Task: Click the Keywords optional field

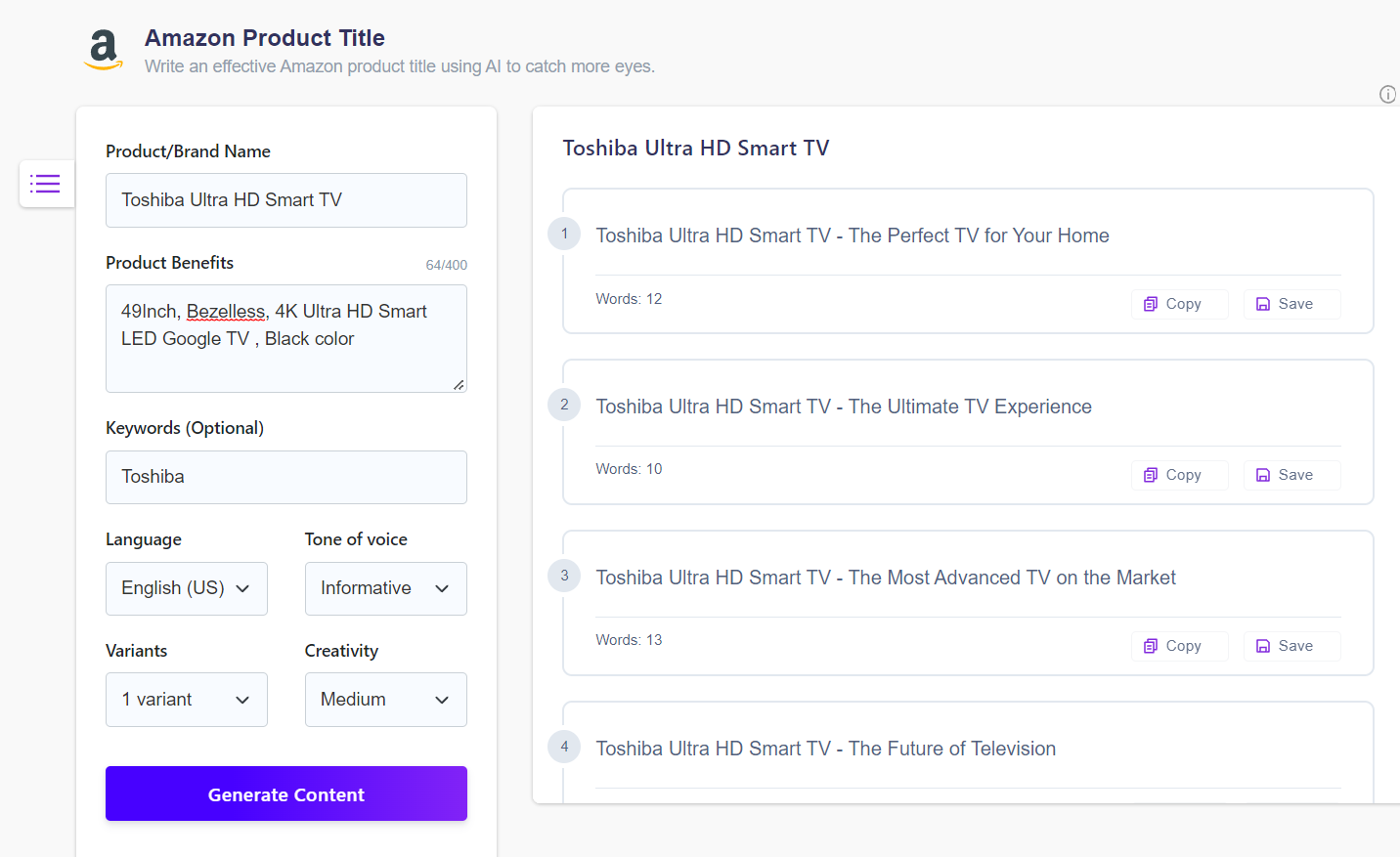Action: (285, 476)
